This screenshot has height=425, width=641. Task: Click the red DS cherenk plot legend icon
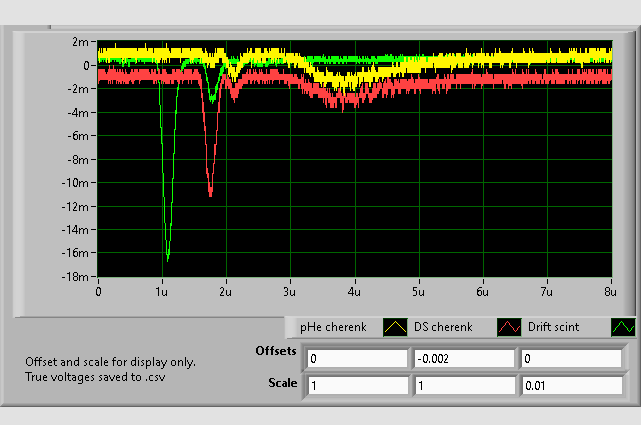[509, 327]
